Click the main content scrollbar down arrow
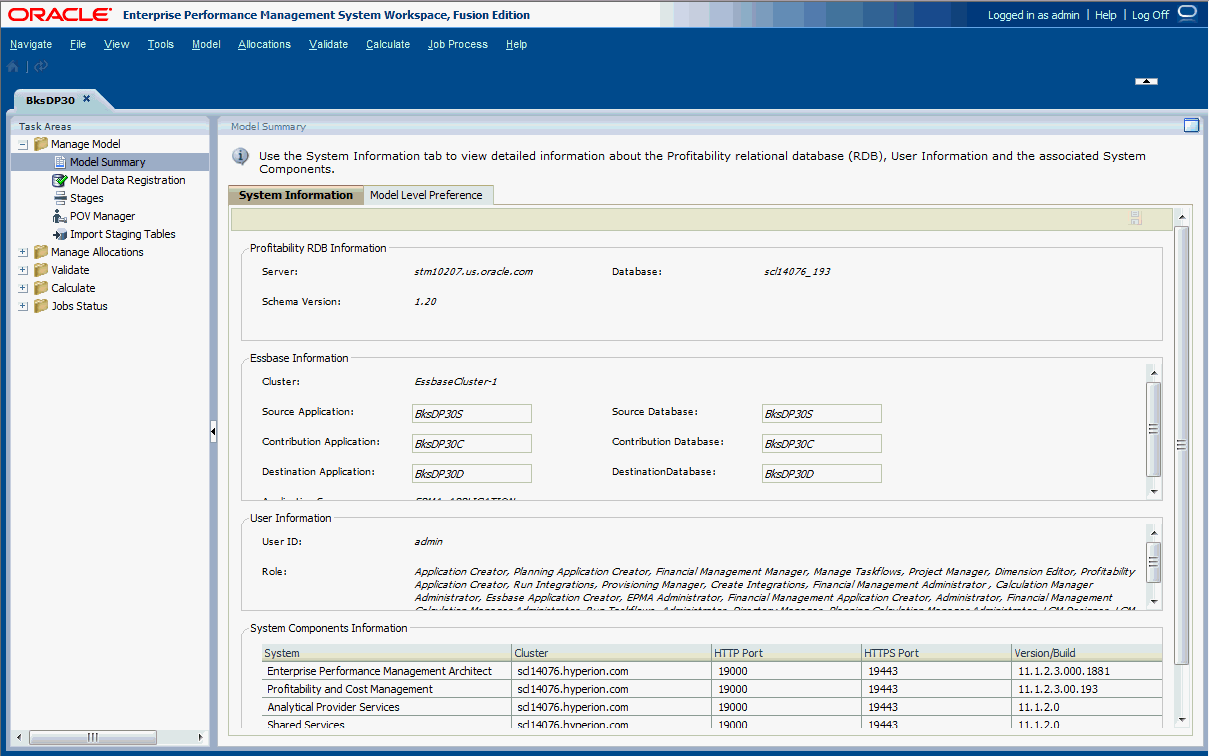This screenshot has width=1209, height=756. coord(1181,719)
